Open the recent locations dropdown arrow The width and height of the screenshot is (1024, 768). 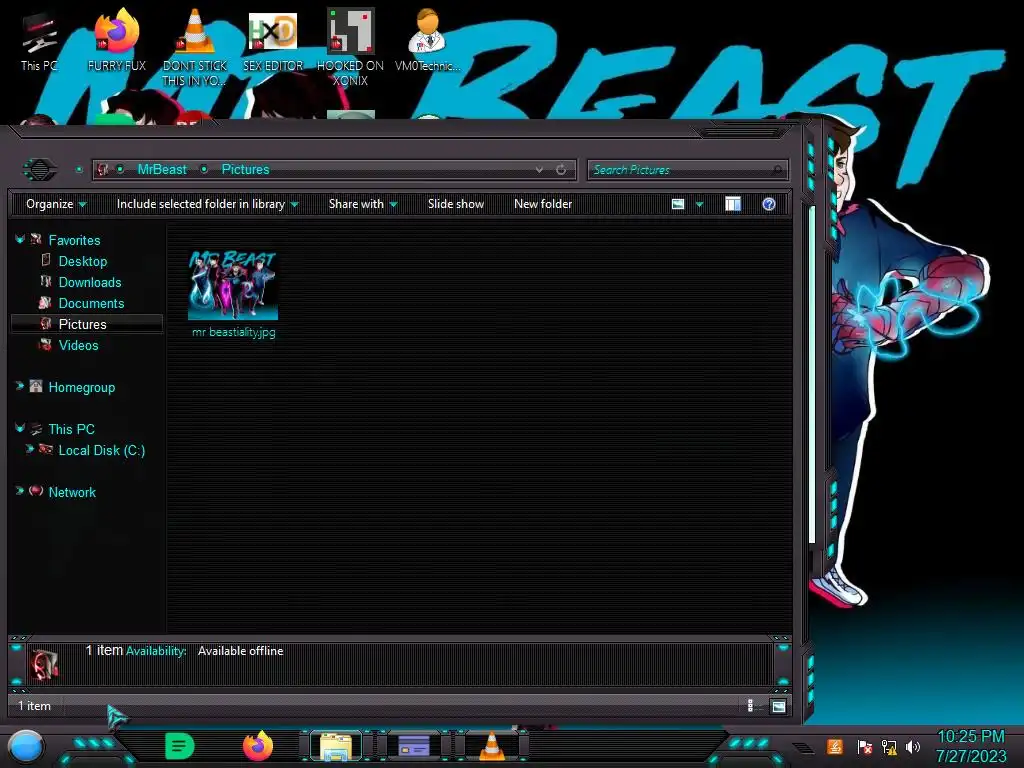click(x=79, y=170)
